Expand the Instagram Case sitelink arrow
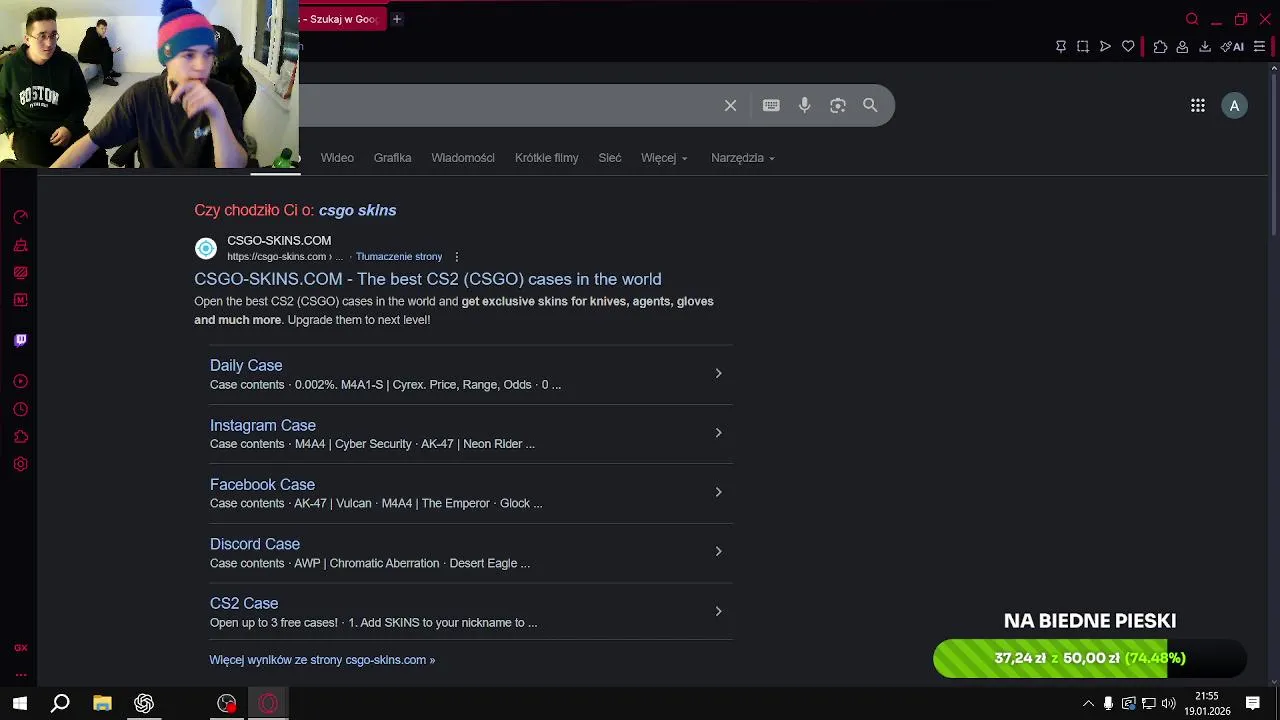1280x720 pixels. (x=718, y=433)
